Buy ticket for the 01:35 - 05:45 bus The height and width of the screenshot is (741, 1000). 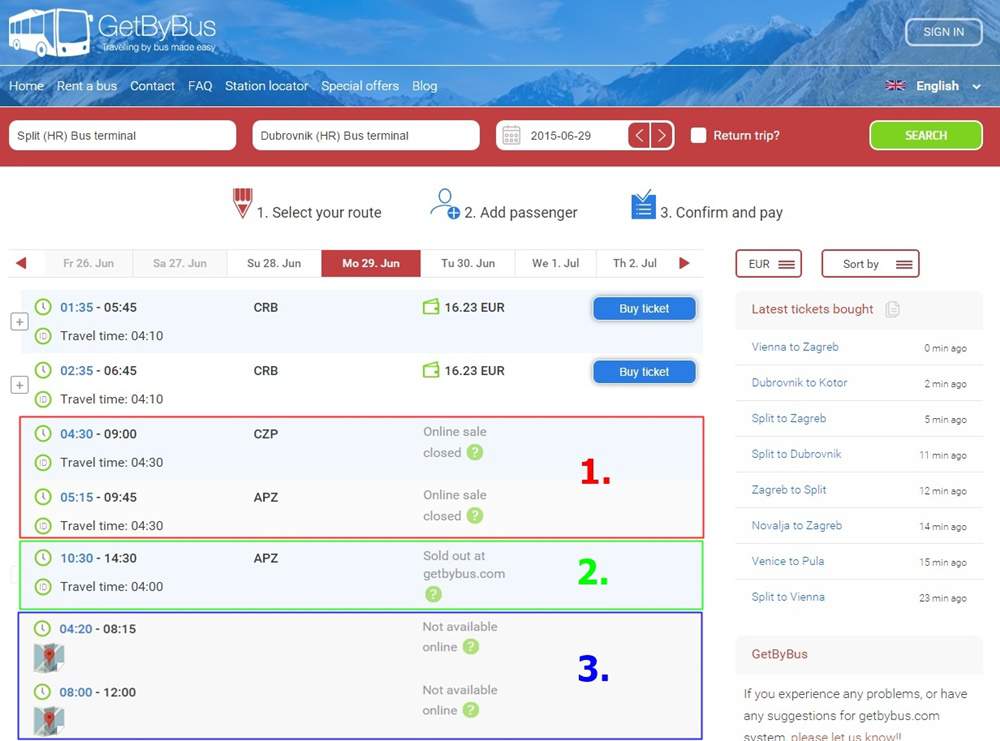click(644, 309)
